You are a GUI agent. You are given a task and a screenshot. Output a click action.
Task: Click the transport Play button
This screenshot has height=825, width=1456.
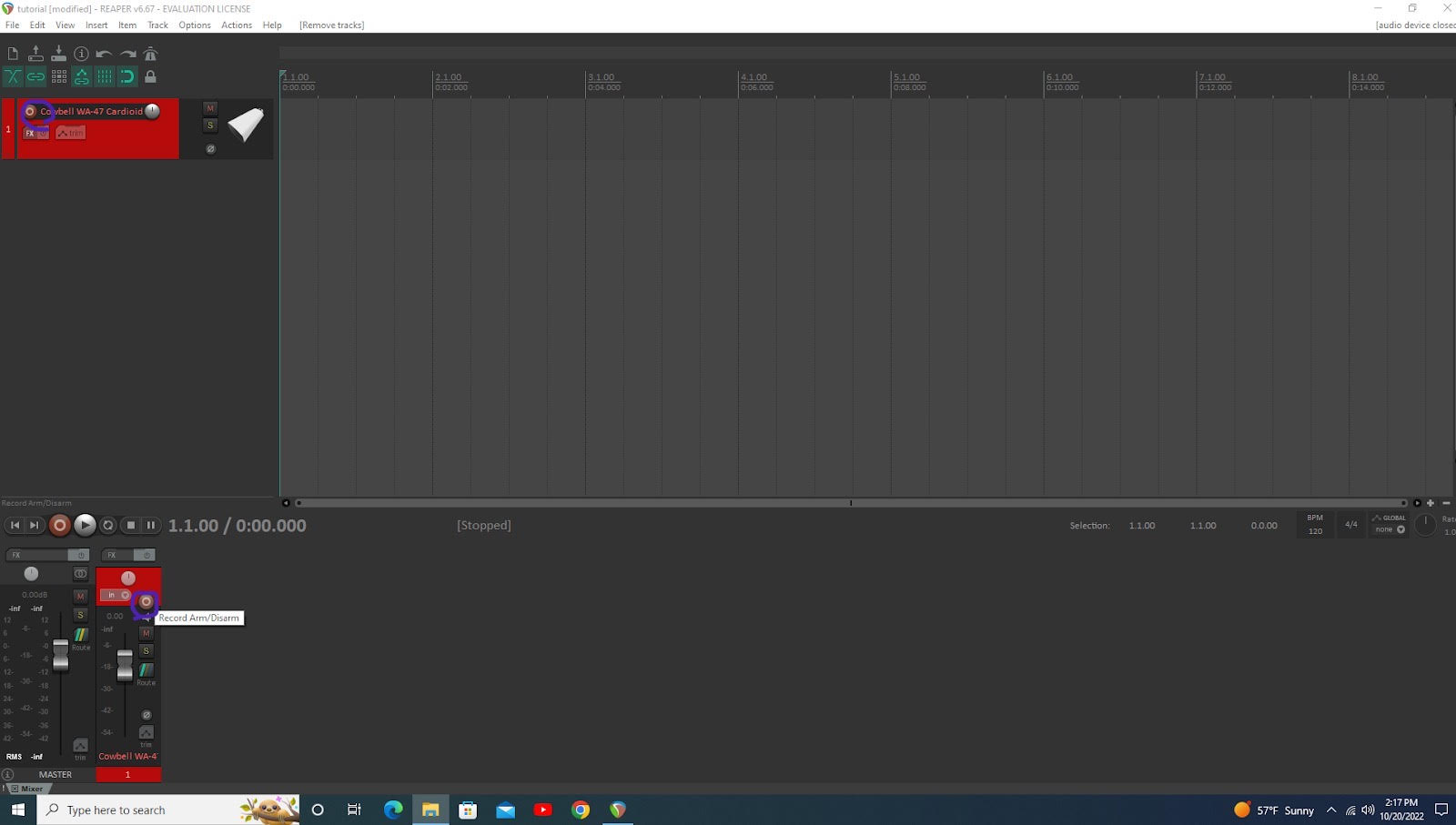(x=85, y=525)
